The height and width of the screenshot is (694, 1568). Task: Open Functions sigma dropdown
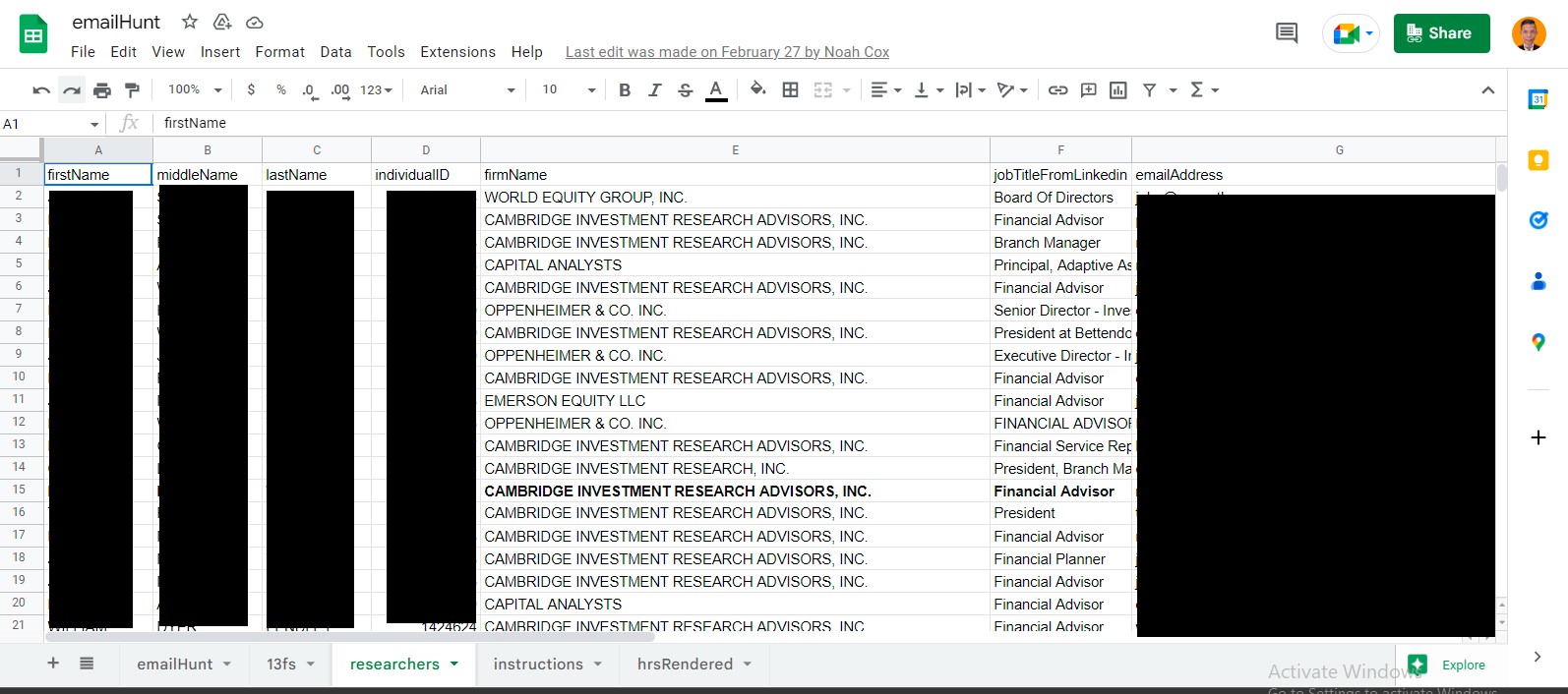(1205, 90)
